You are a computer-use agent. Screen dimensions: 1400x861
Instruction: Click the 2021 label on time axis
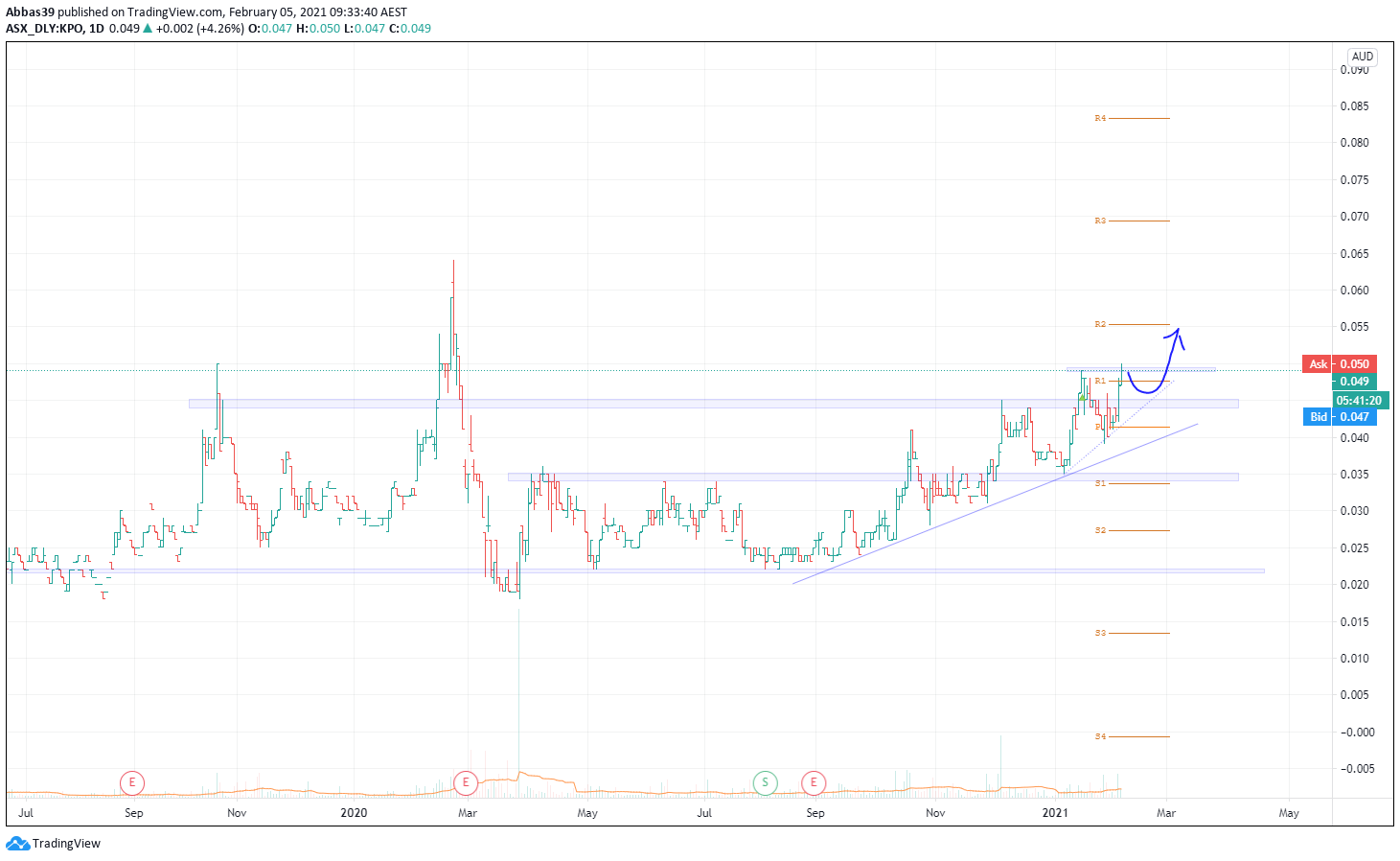point(1055,813)
